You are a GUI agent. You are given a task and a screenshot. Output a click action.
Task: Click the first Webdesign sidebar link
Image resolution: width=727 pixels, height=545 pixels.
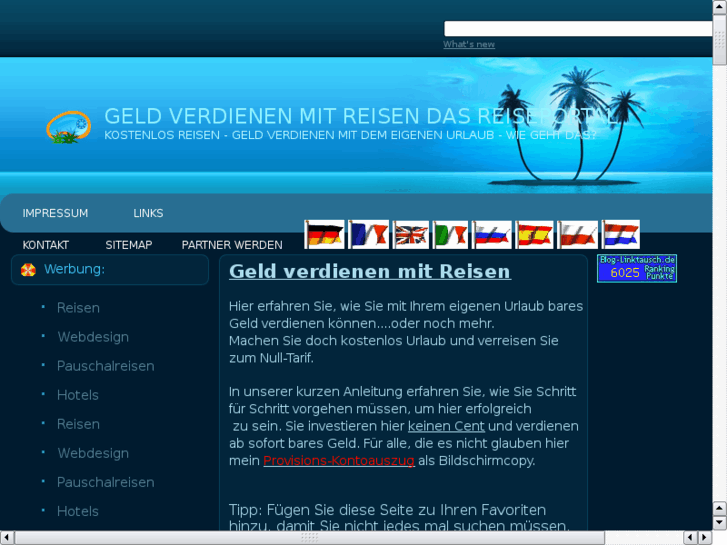pyautogui.click(x=93, y=337)
